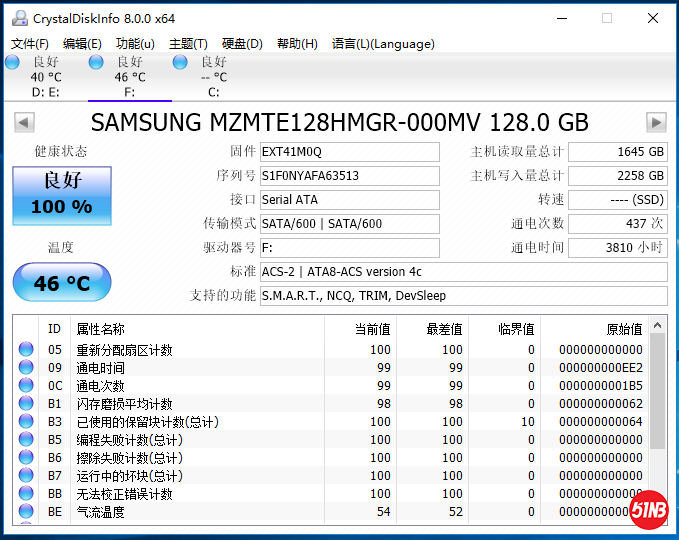The width and height of the screenshot is (679, 540).
Task: Click status orb for attribute BE row
Action: pos(26,512)
